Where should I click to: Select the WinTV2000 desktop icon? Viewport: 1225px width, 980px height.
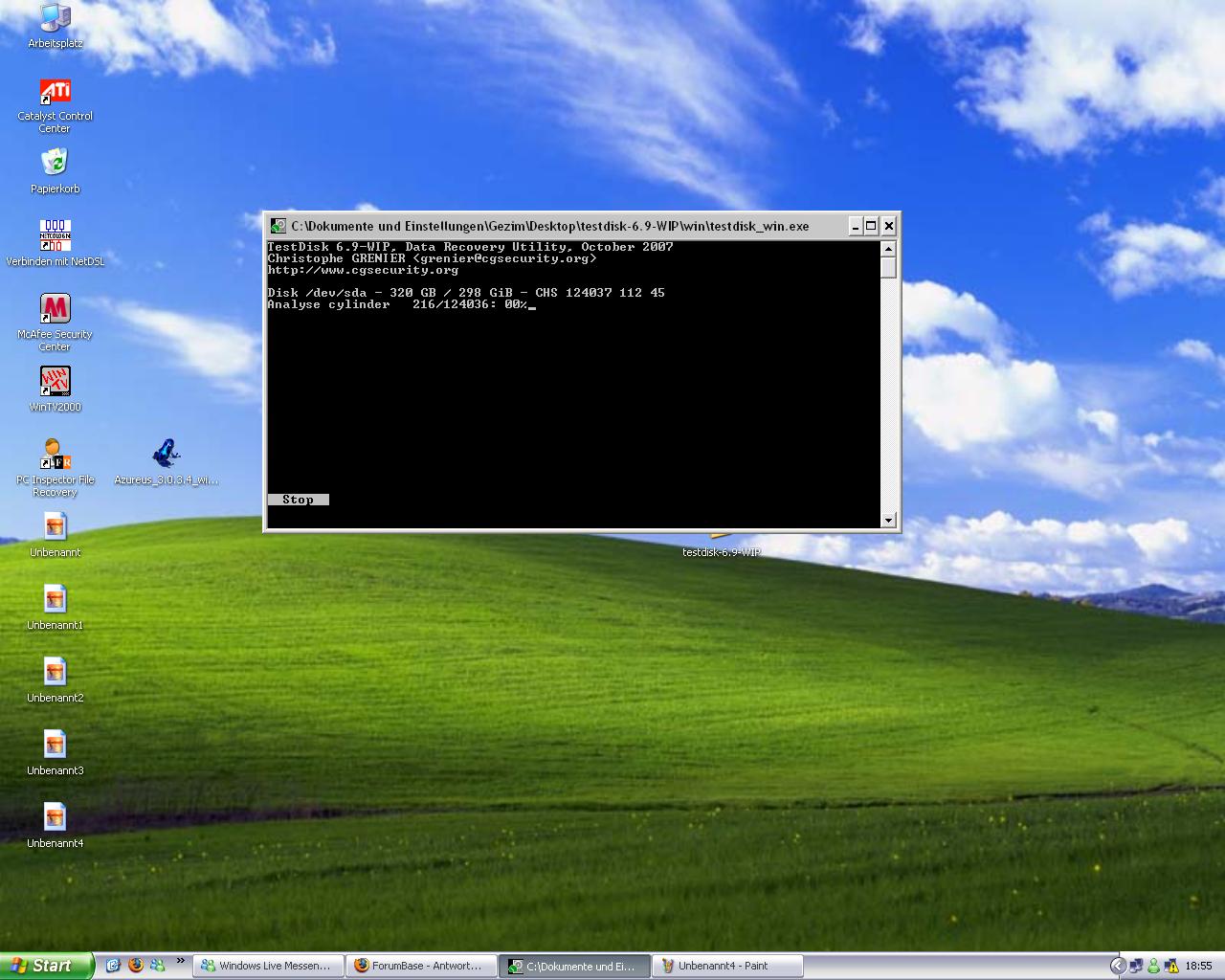(x=55, y=389)
